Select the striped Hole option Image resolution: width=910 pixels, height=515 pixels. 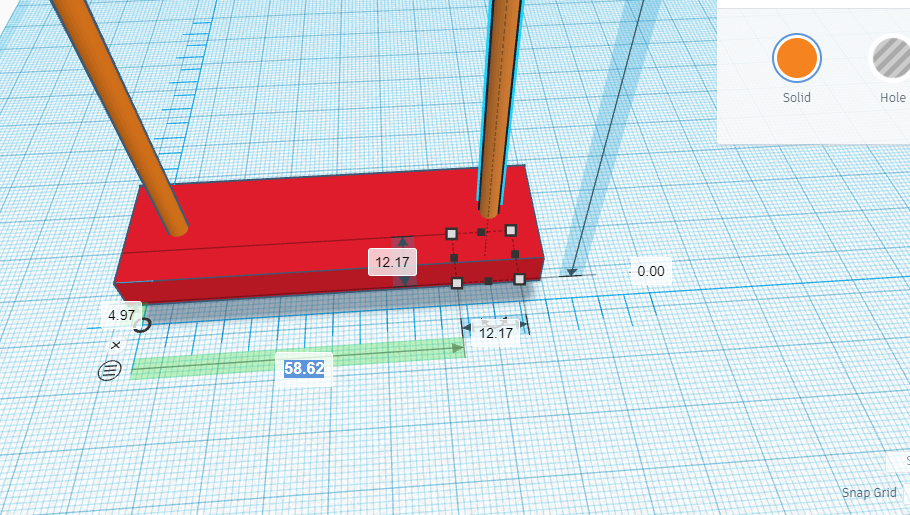coord(892,57)
